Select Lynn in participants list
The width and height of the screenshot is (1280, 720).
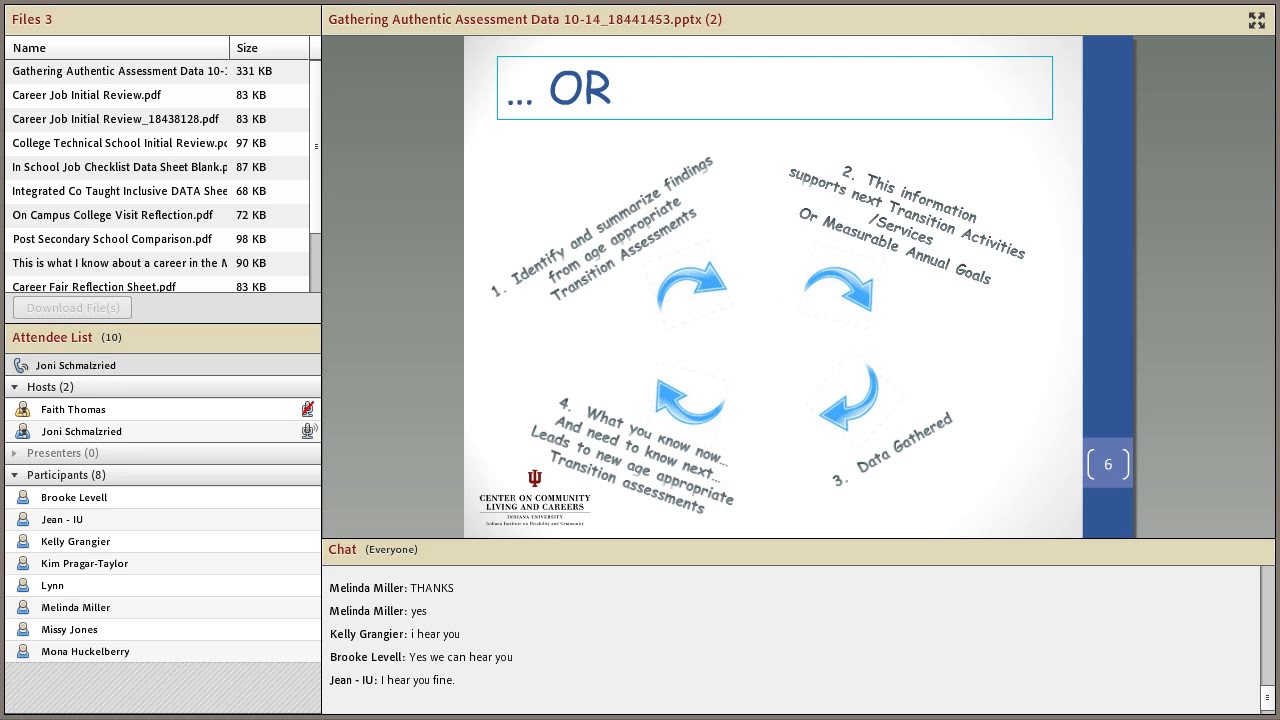162,585
